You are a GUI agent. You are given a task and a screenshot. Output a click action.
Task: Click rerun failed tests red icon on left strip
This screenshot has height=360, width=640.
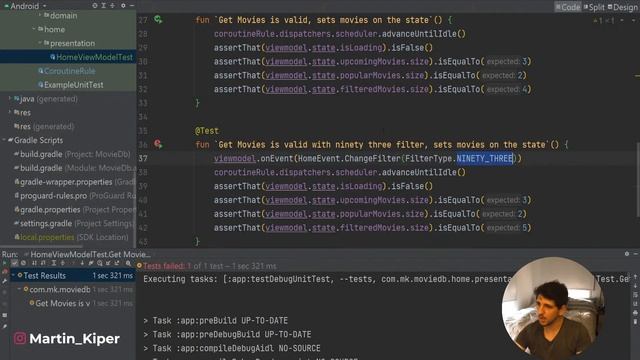point(5,272)
